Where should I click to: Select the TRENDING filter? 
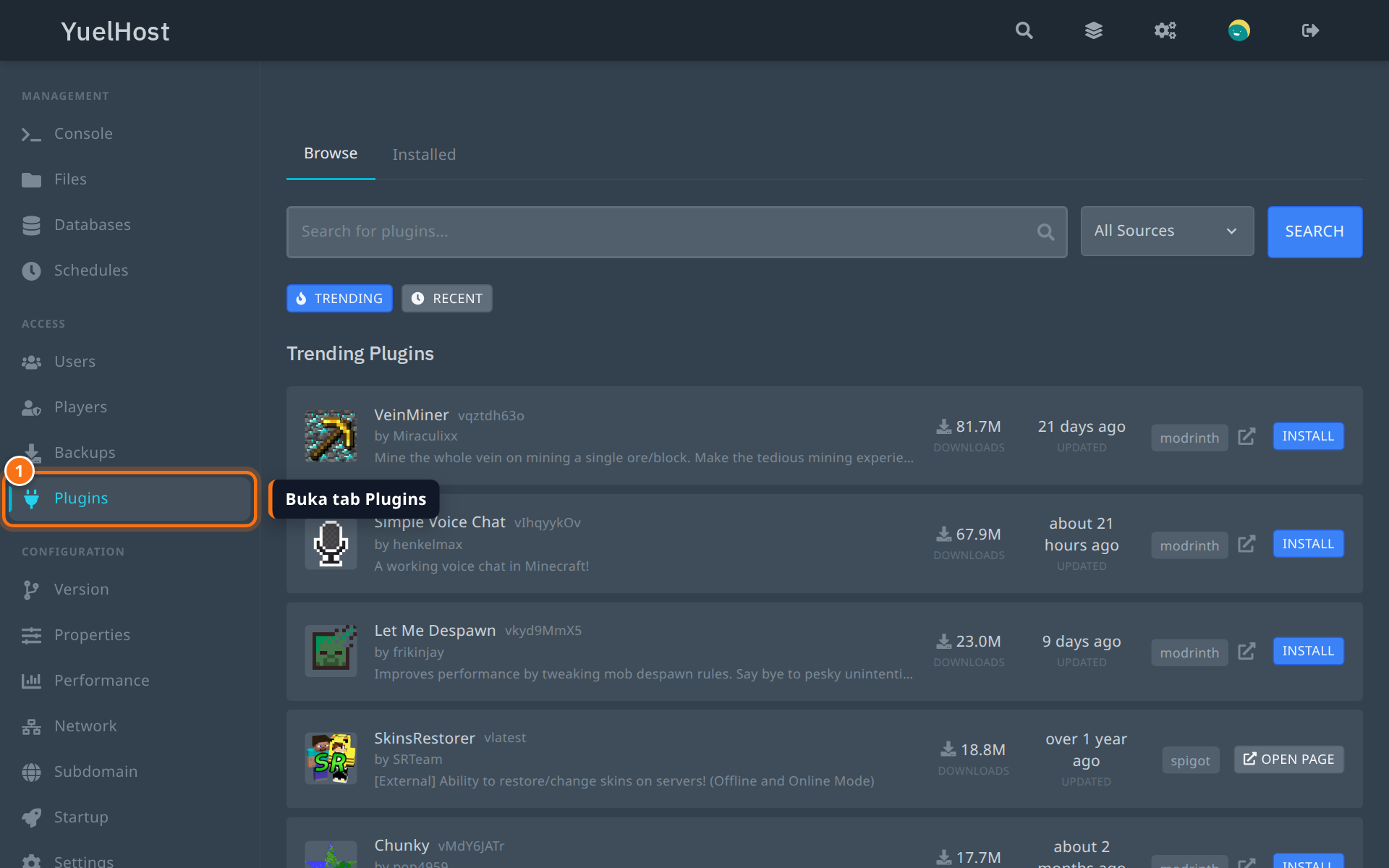coord(339,298)
